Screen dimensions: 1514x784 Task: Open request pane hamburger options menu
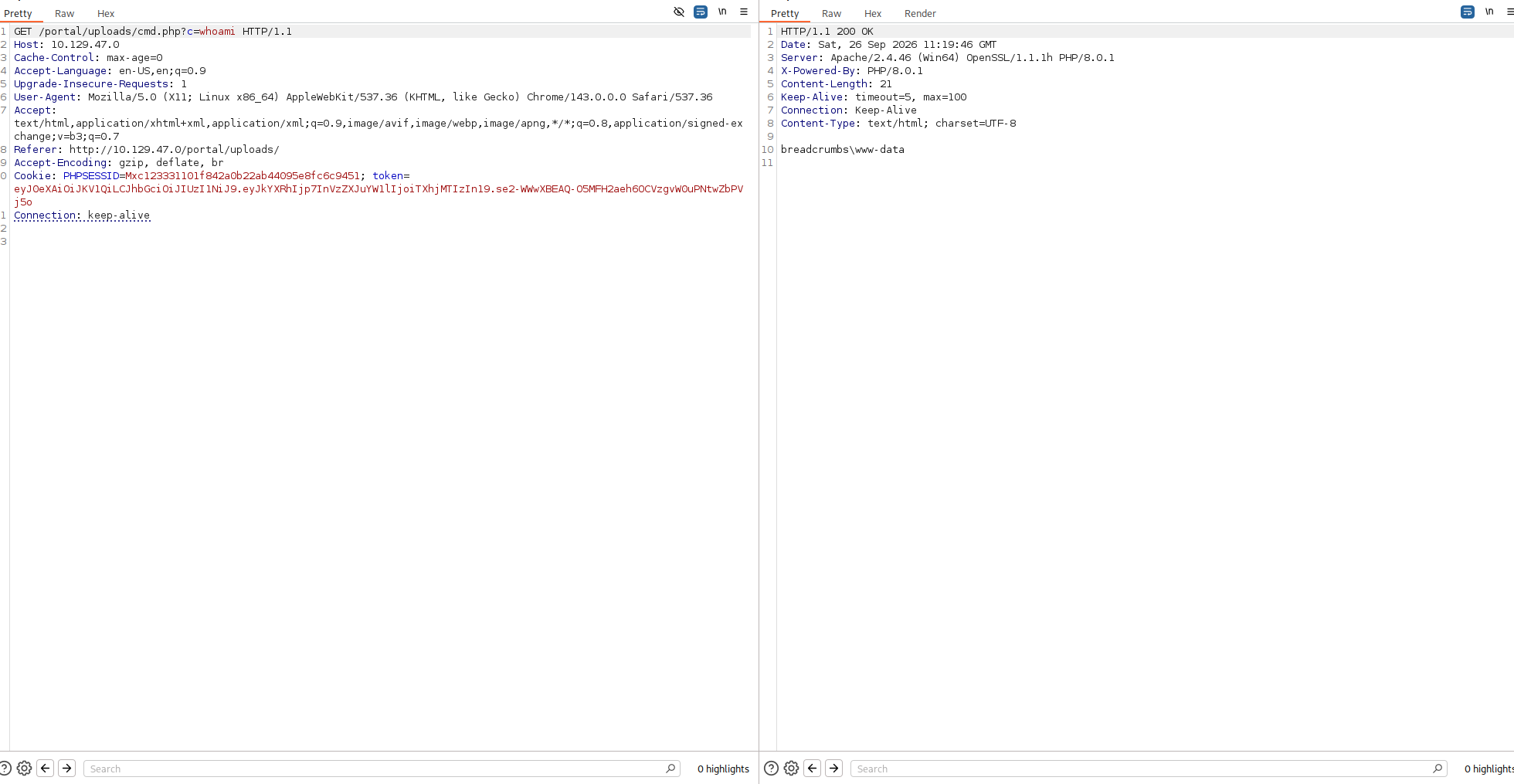tap(744, 12)
